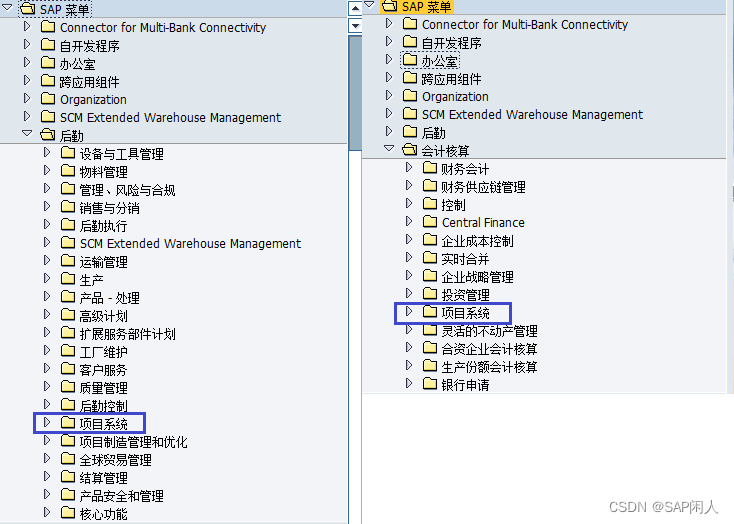734x524 pixels.
Task: Click the open 会计核算 folder icon in right tree
Action: click(410, 150)
